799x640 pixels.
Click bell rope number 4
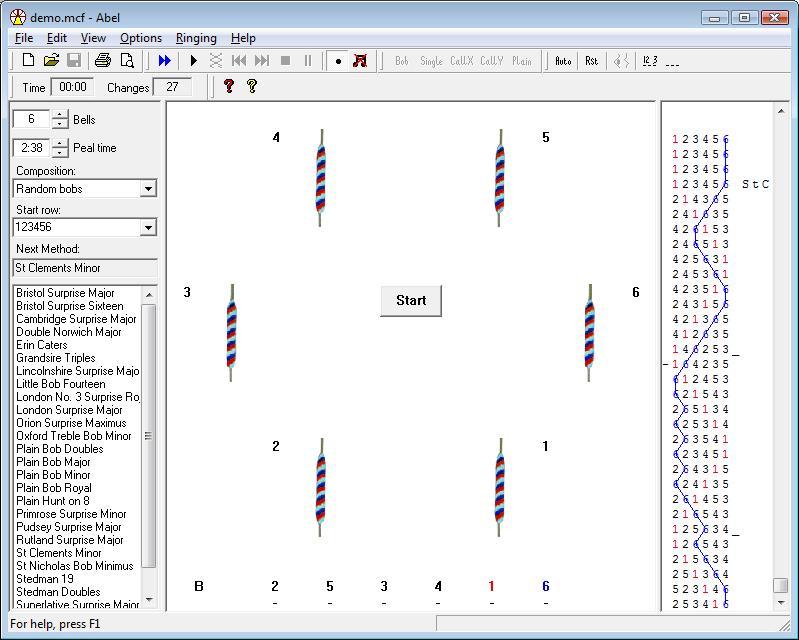[x=321, y=178]
